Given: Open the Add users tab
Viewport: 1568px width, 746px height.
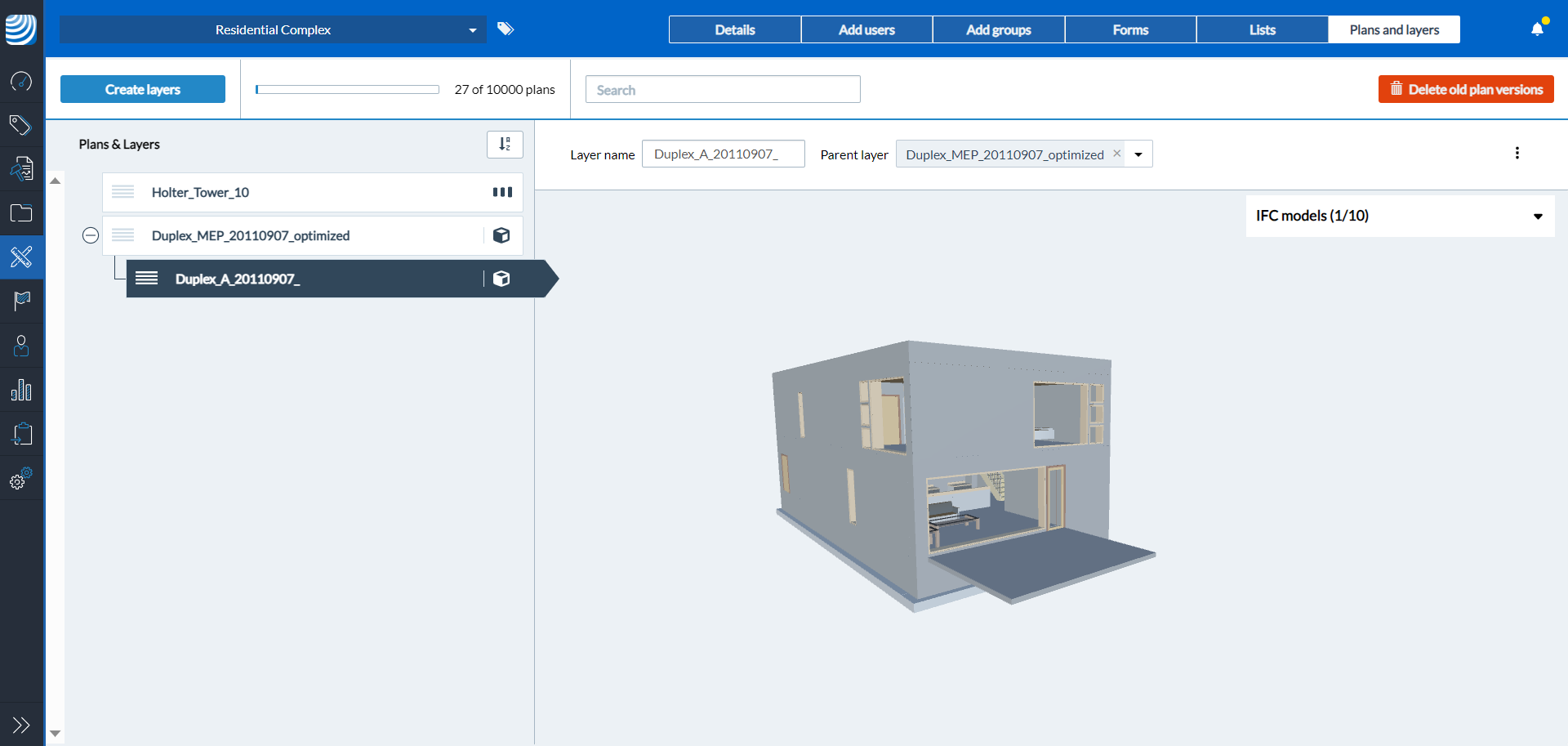Looking at the screenshot, I should pyautogui.click(x=866, y=29).
